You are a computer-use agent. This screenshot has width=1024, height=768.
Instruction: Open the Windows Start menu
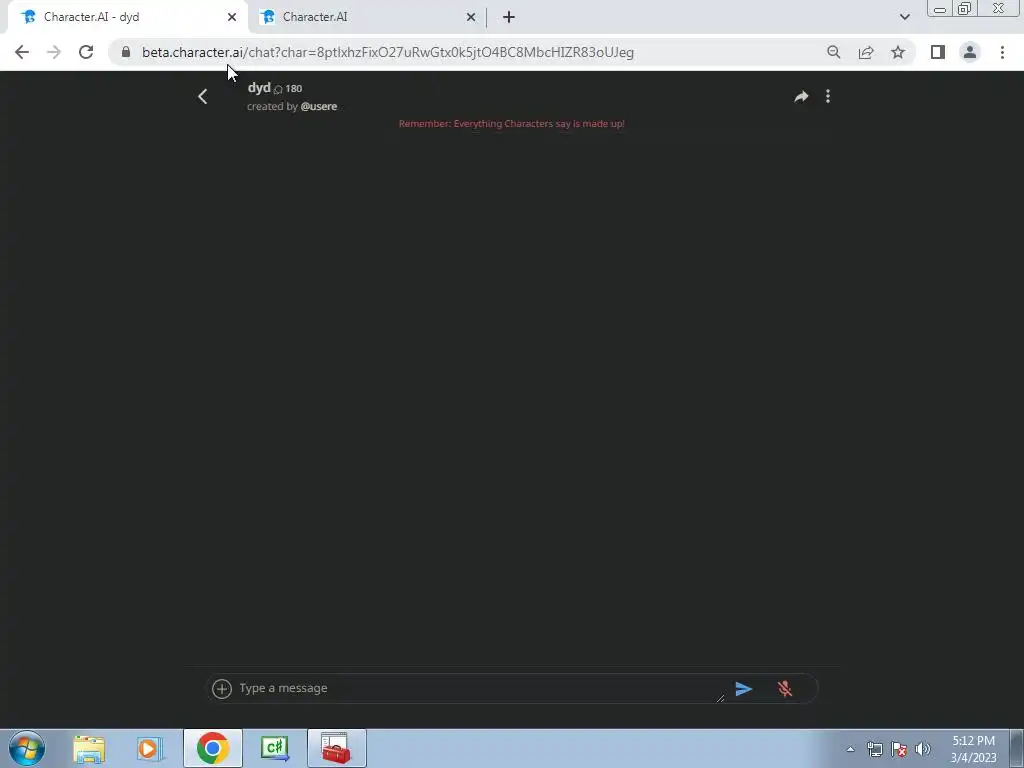27,748
